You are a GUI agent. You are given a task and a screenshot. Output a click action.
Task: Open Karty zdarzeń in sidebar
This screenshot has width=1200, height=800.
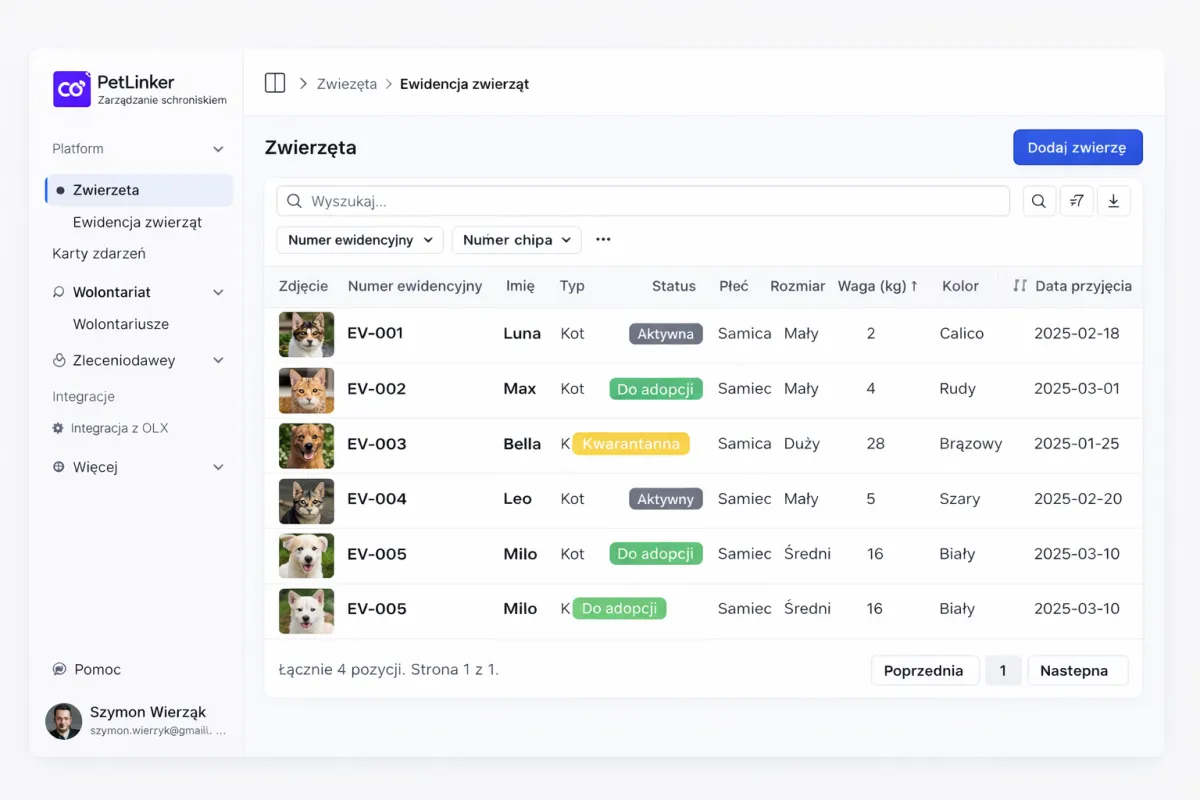click(99, 254)
